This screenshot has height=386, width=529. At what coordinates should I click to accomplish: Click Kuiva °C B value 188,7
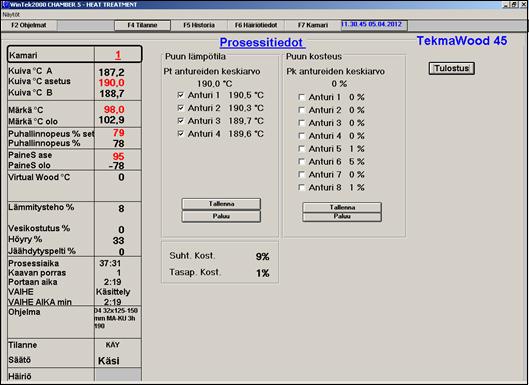112,93
